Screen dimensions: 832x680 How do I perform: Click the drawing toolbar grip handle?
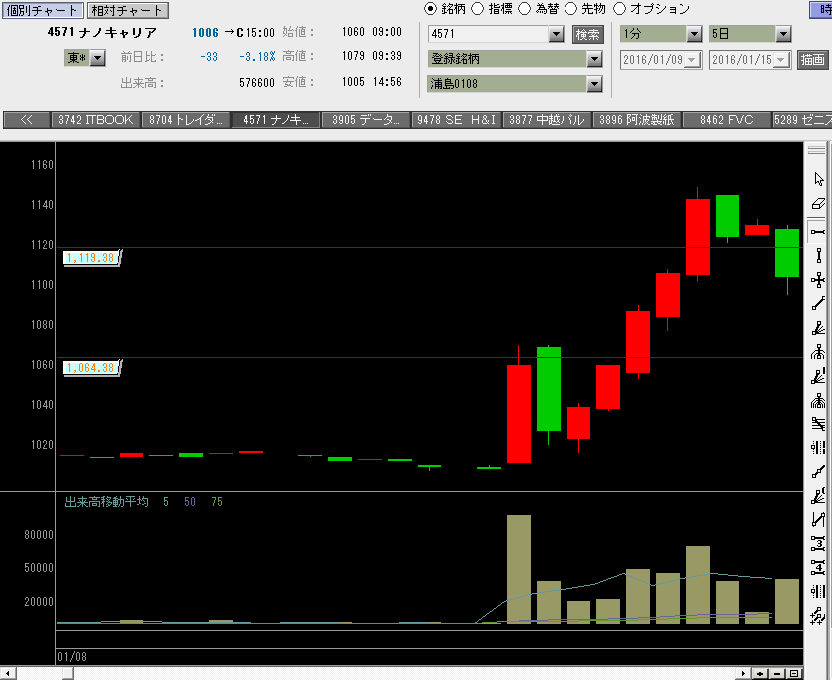pyautogui.click(x=817, y=150)
